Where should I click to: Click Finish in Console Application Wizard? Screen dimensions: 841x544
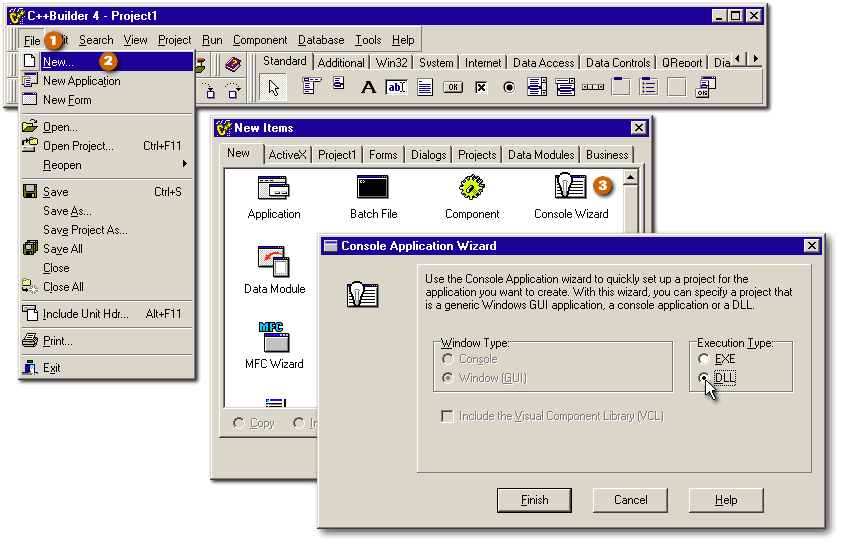(x=534, y=500)
